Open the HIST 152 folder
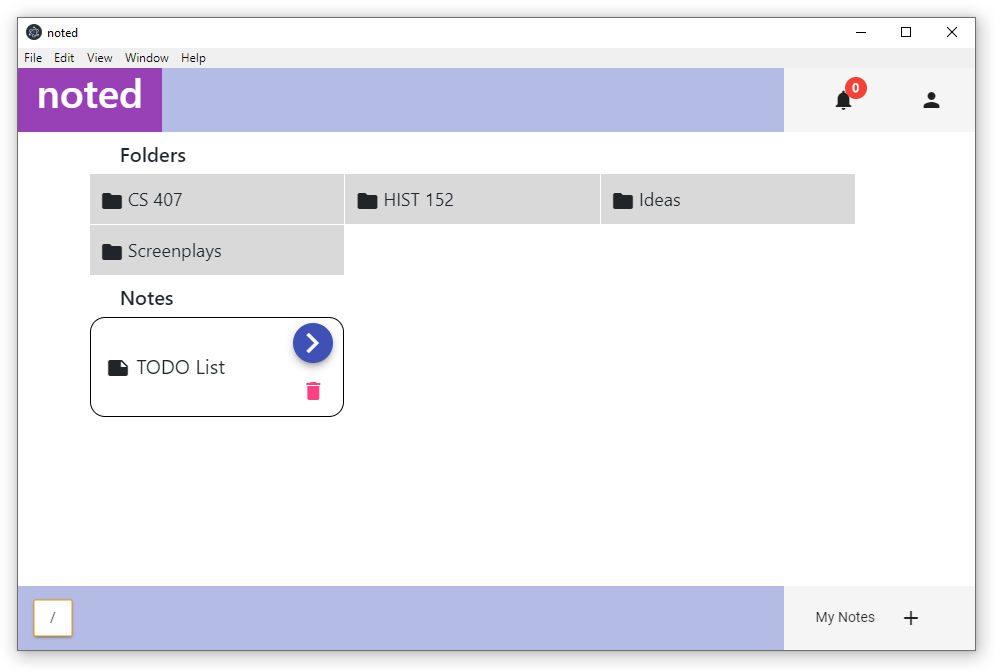 (x=472, y=199)
